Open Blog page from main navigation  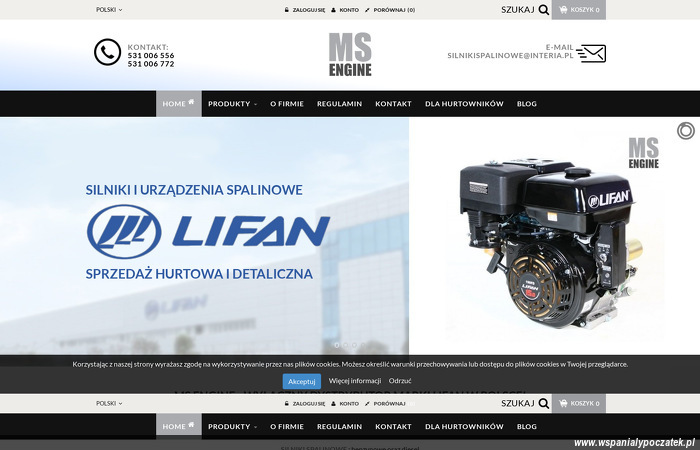pyautogui.click(x=527, y=104)
